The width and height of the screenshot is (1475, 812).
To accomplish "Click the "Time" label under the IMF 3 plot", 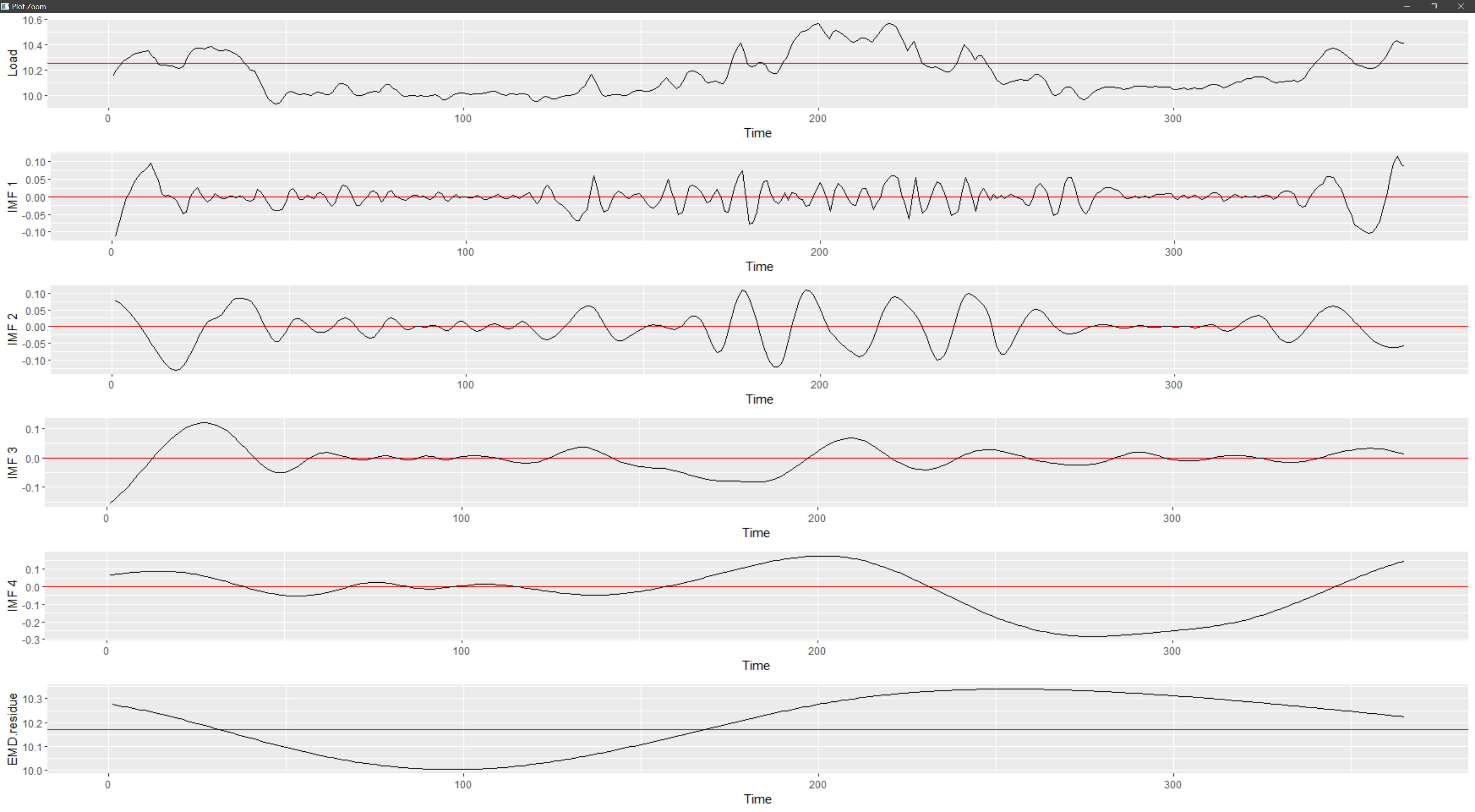I will pyautogui.click(x=756, y=532).
